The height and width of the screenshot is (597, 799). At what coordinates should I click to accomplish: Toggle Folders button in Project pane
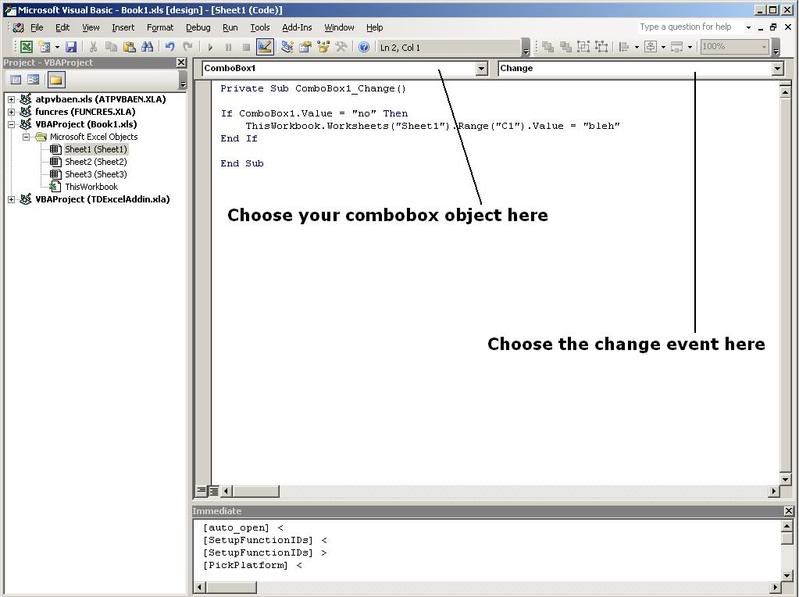coord(56,80)
